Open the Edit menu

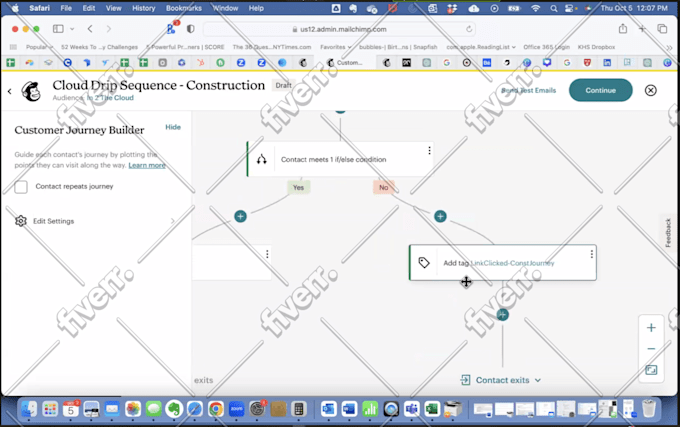click(x=89, y=8)
